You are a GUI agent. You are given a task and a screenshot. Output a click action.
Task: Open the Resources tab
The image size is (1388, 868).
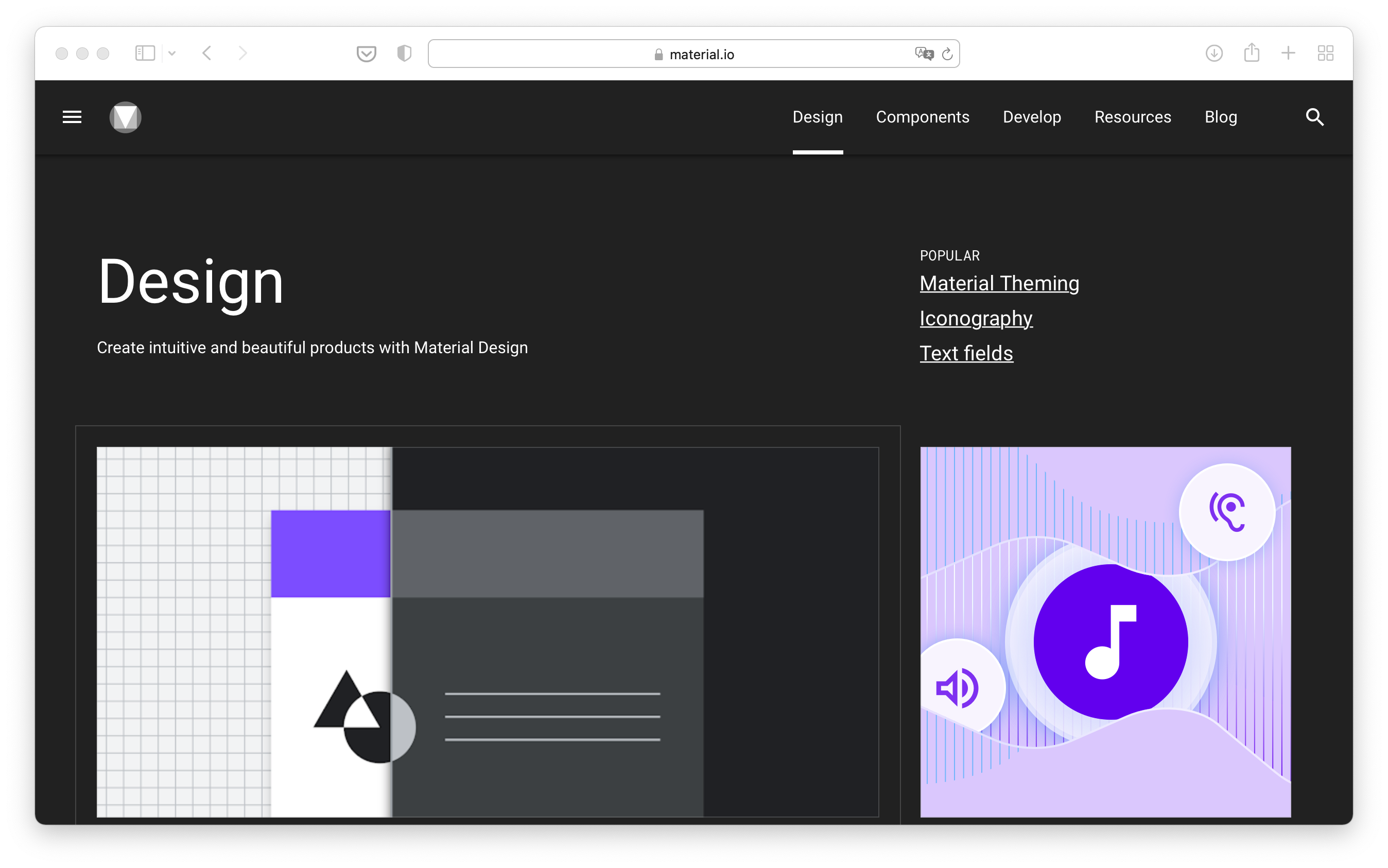pos(1133,117)
